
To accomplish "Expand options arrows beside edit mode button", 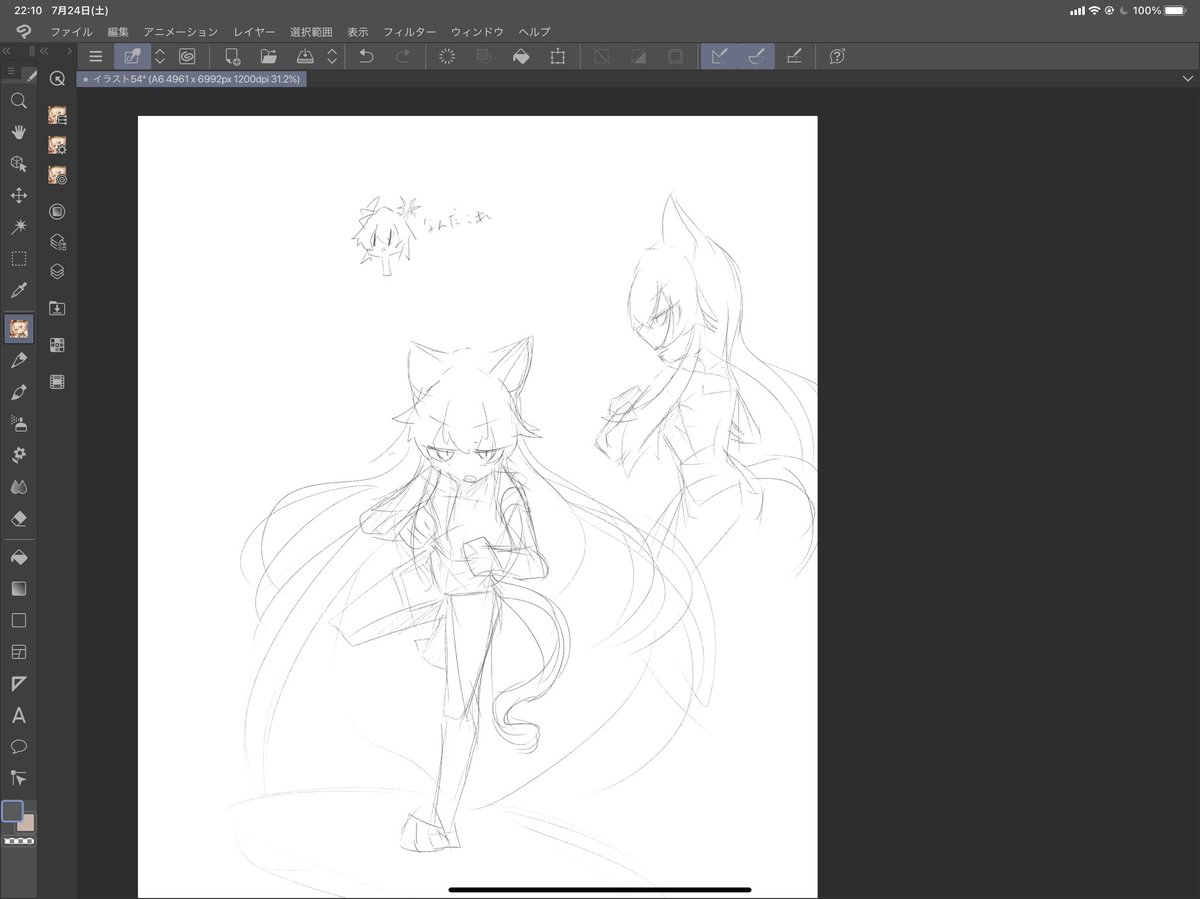I will [160, 57].
